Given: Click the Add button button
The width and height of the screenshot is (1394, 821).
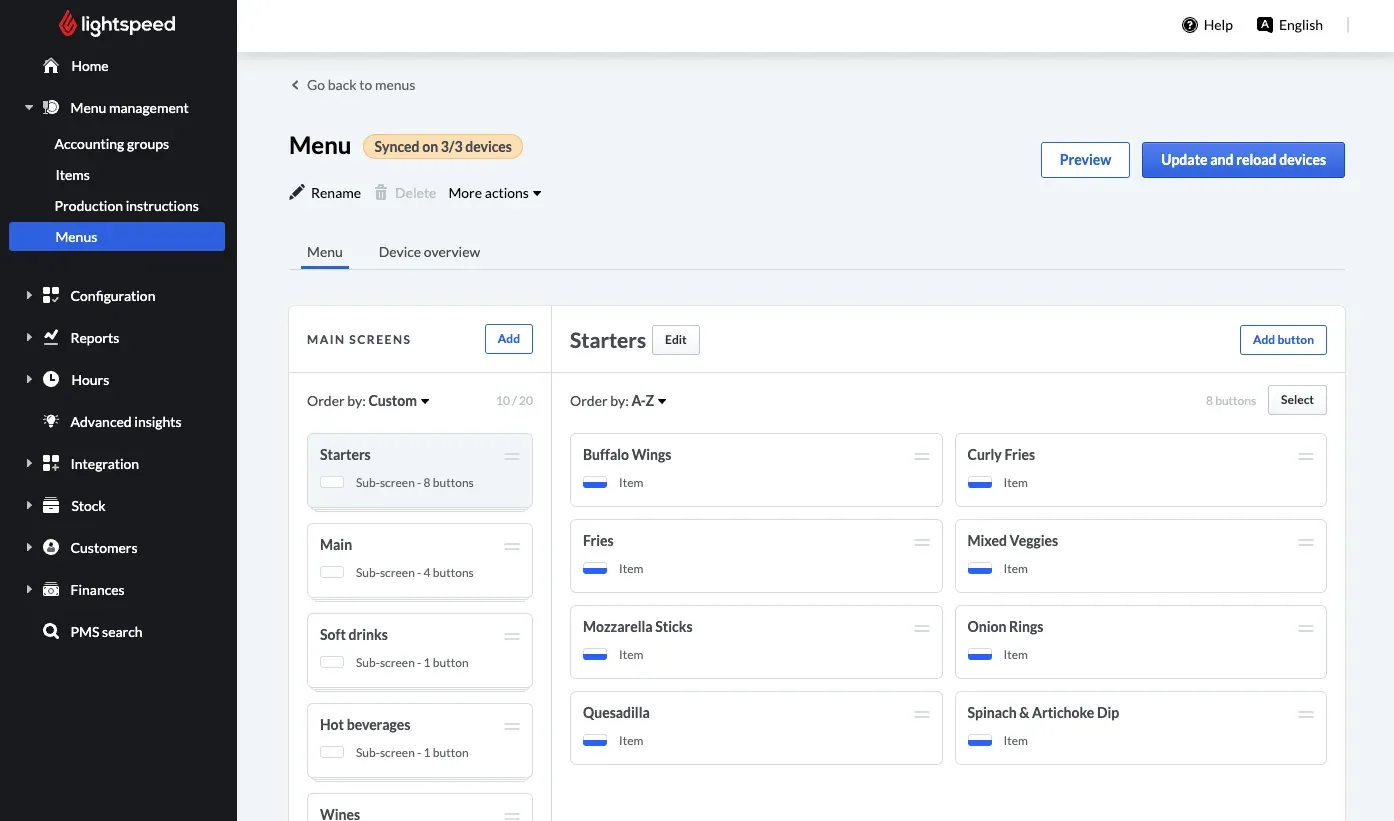Looking at the screenshot, I should (x=1283, y=340).
